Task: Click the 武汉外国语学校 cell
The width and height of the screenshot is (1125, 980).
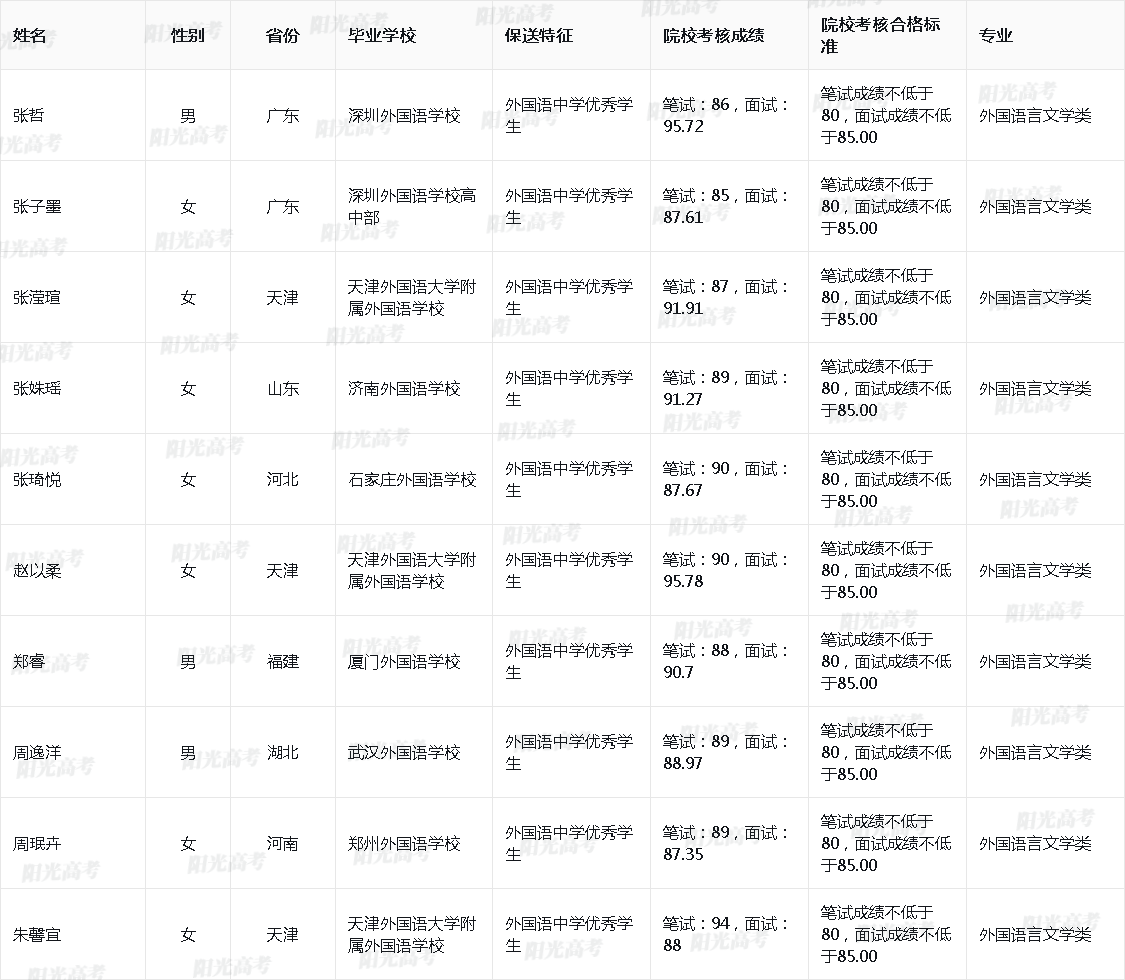Action: pyautogui.click(x=403, y=753)
